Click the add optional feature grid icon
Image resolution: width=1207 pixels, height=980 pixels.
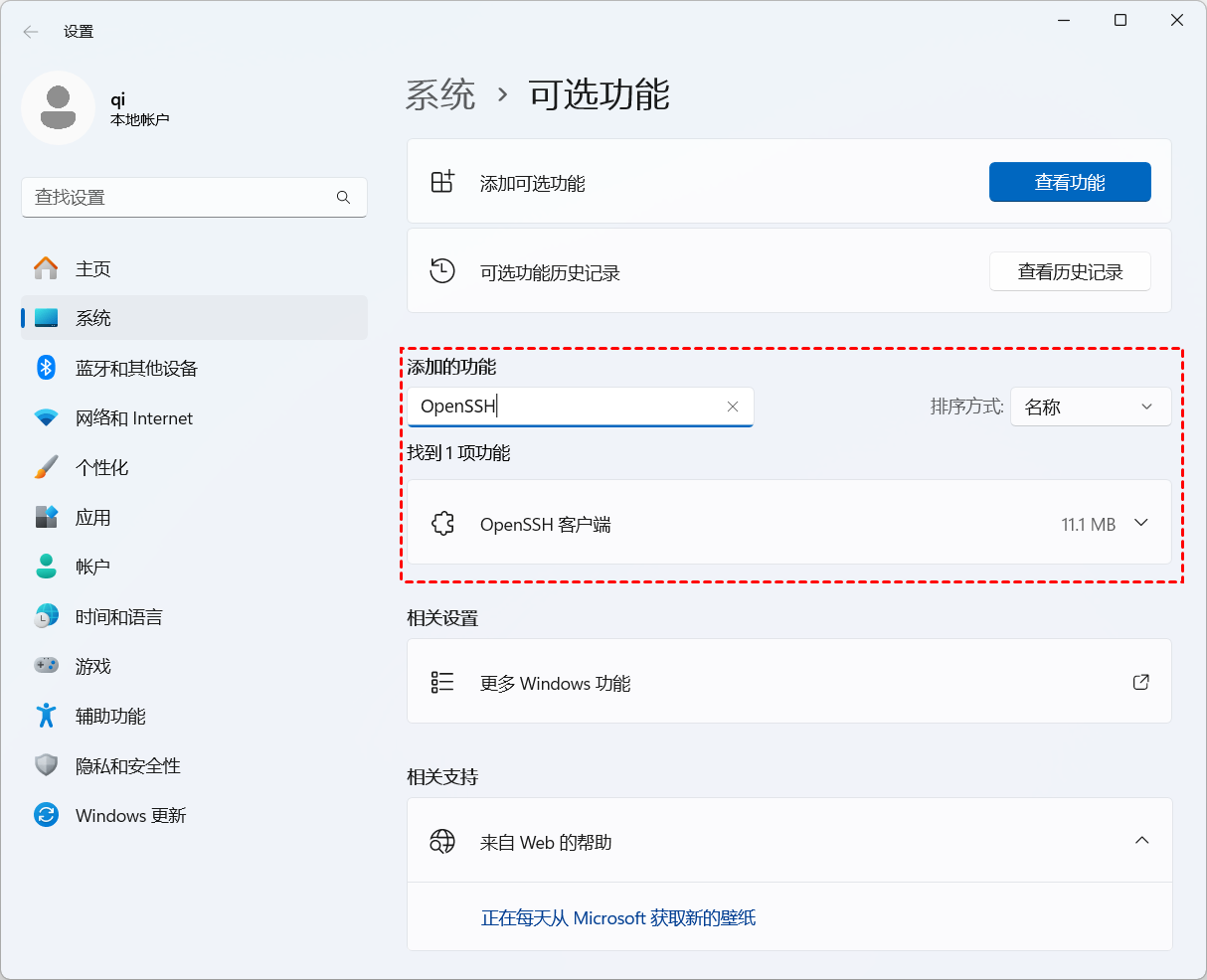[442, 182]
